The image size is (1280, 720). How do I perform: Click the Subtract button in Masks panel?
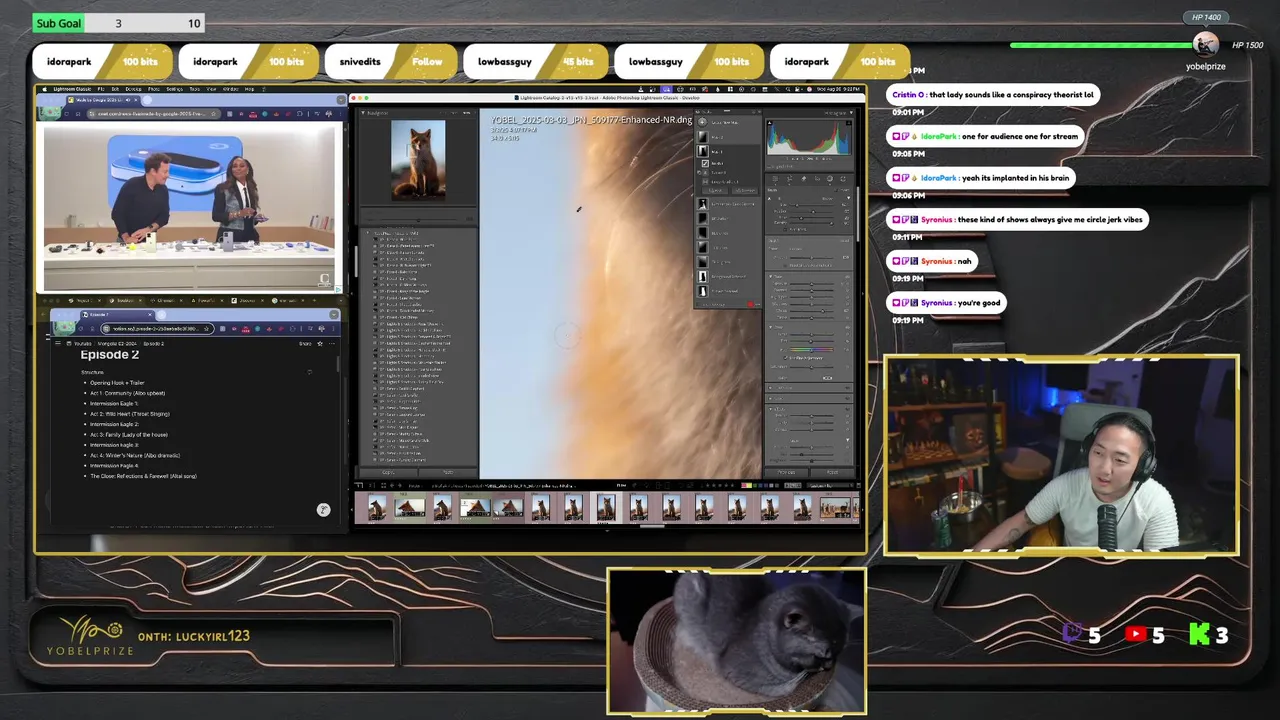(x=745, y=190)
